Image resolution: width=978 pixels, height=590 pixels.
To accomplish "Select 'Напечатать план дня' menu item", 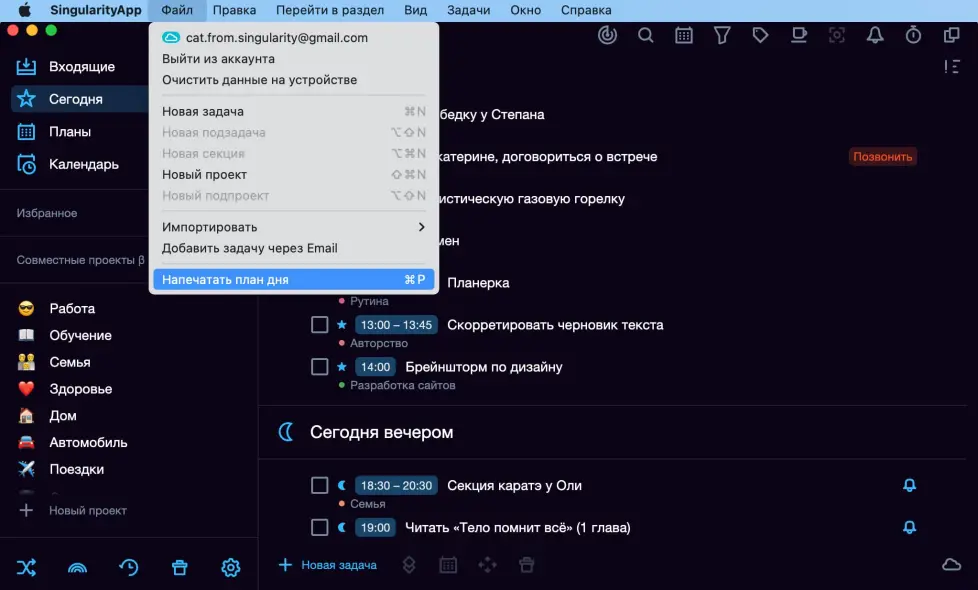I will tap(293, 278).
